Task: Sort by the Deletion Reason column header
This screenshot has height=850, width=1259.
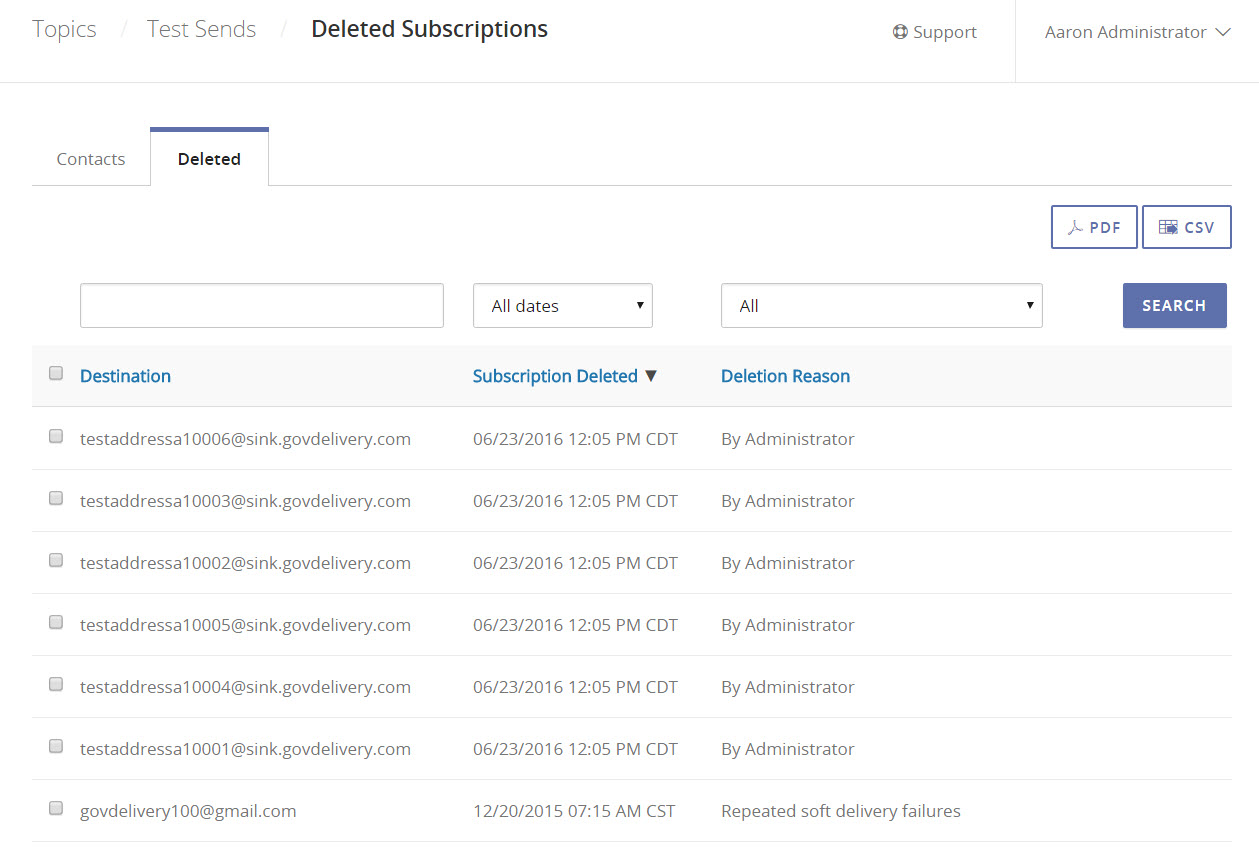Action: [785, 376]
